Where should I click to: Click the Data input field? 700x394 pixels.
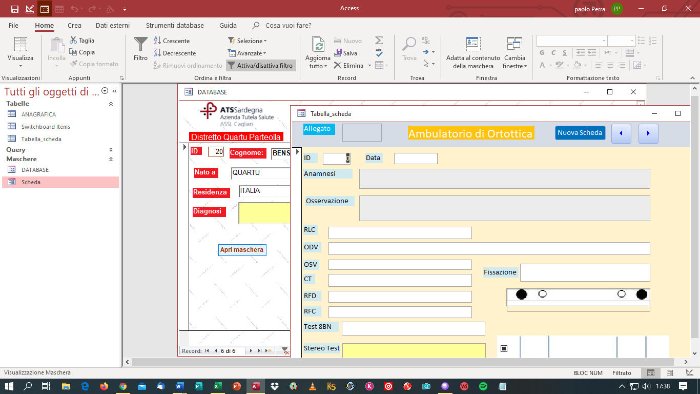[x=416, y=158]
